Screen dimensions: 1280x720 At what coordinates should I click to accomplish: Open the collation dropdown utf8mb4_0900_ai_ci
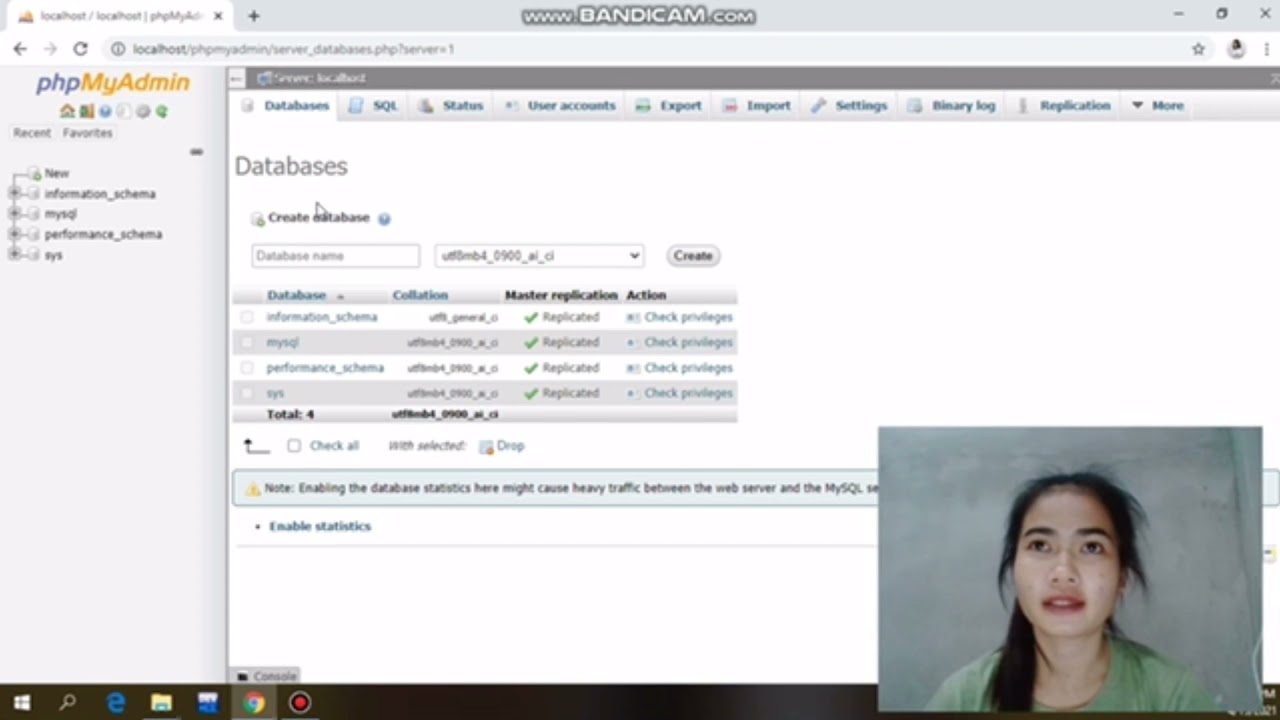[x=539, y=256]
